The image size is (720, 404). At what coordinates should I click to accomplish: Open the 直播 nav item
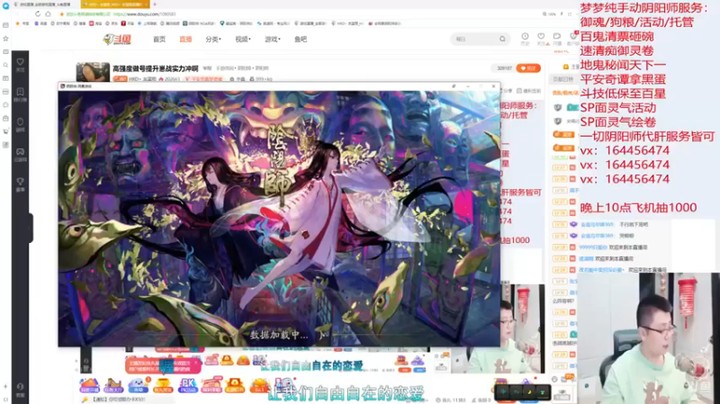(x=186, y=39)
